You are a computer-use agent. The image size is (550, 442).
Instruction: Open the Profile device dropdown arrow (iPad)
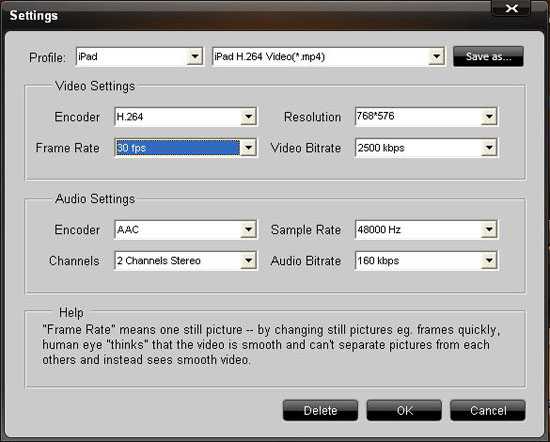click(x=195, y=56)
